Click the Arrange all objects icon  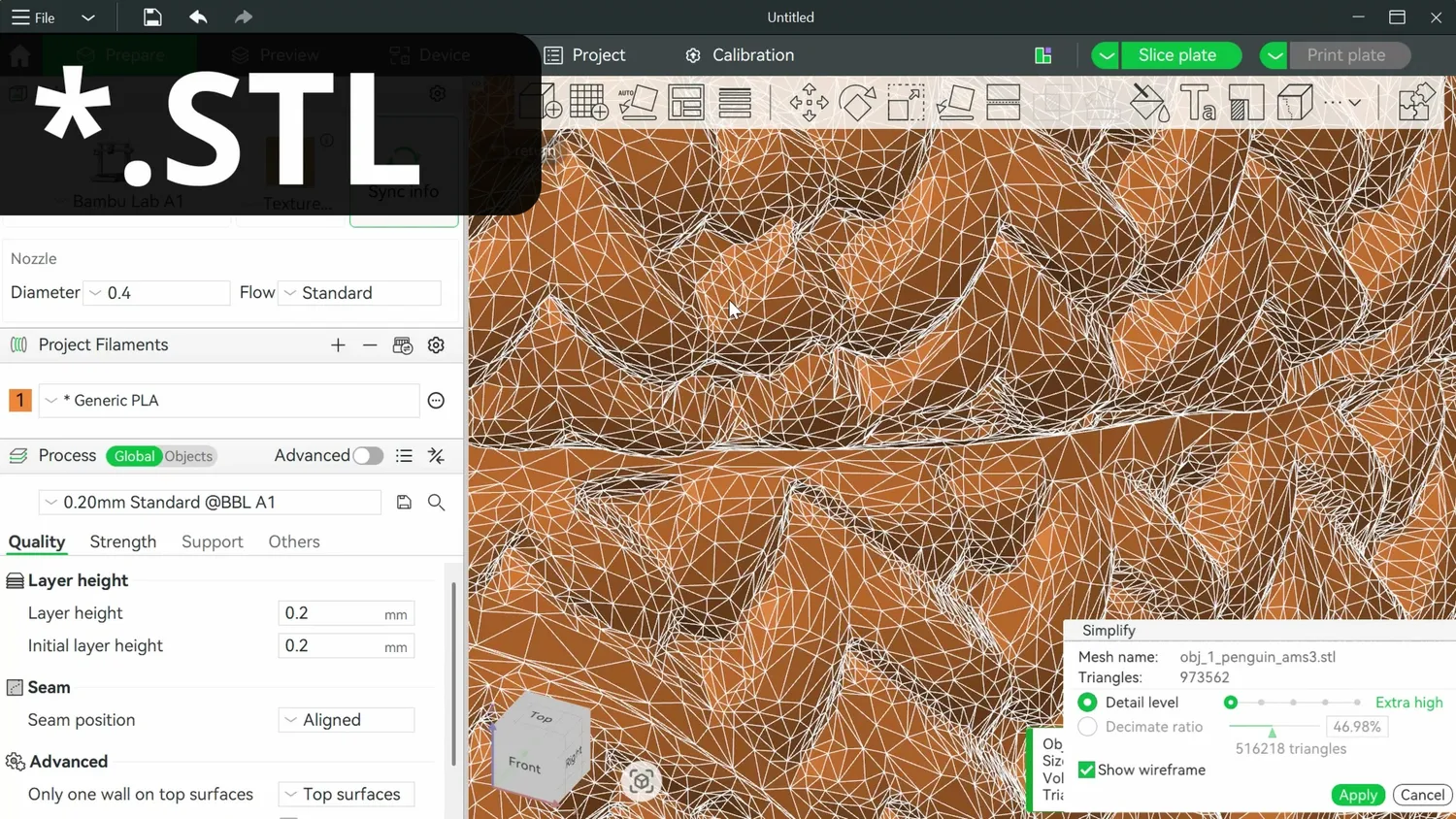point(686,102)
